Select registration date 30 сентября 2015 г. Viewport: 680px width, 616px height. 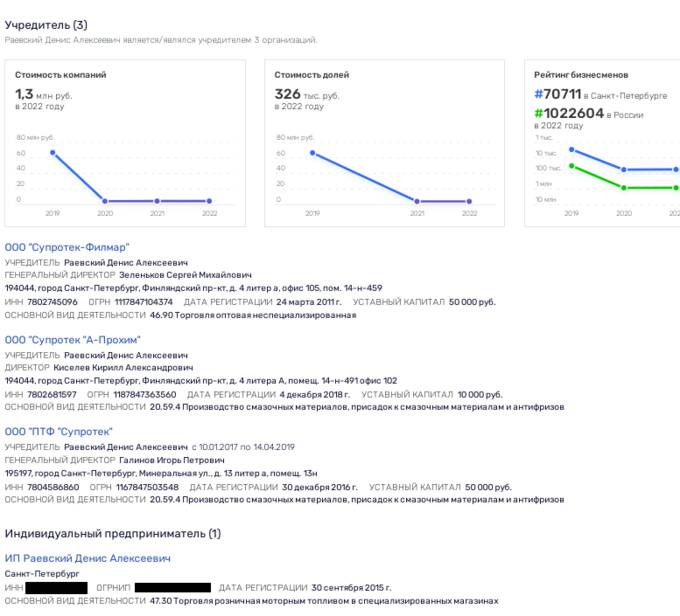click(351, 587)
